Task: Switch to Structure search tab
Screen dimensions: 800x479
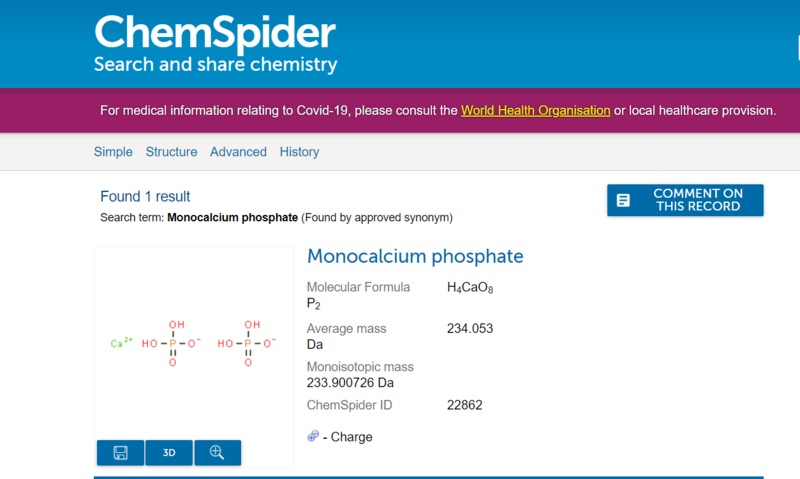Action: point(171,152)
